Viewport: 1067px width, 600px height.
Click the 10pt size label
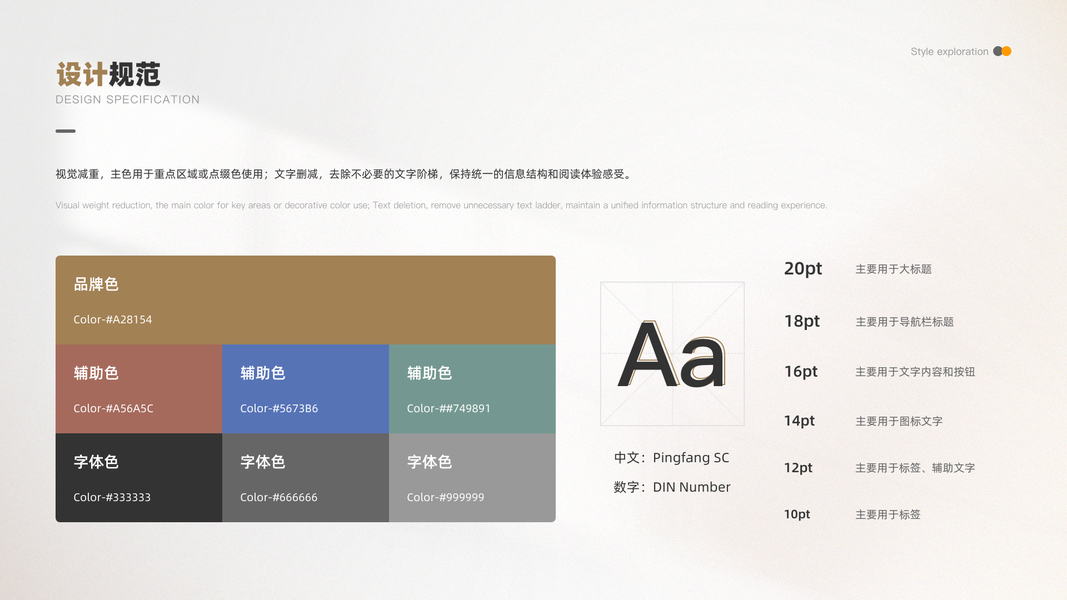tap(797, 514)
